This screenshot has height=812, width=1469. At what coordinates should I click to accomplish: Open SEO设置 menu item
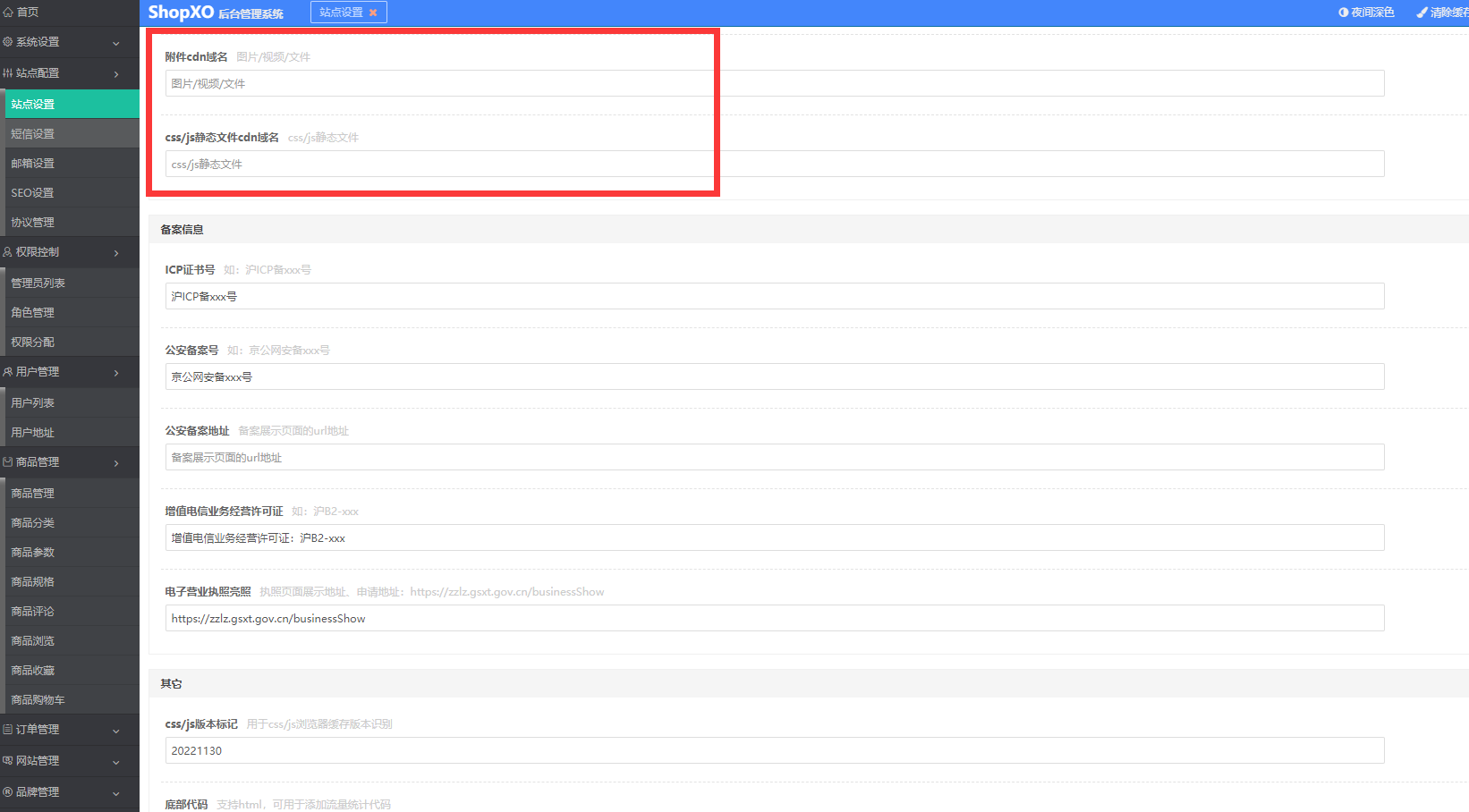(x=72, y=192)
